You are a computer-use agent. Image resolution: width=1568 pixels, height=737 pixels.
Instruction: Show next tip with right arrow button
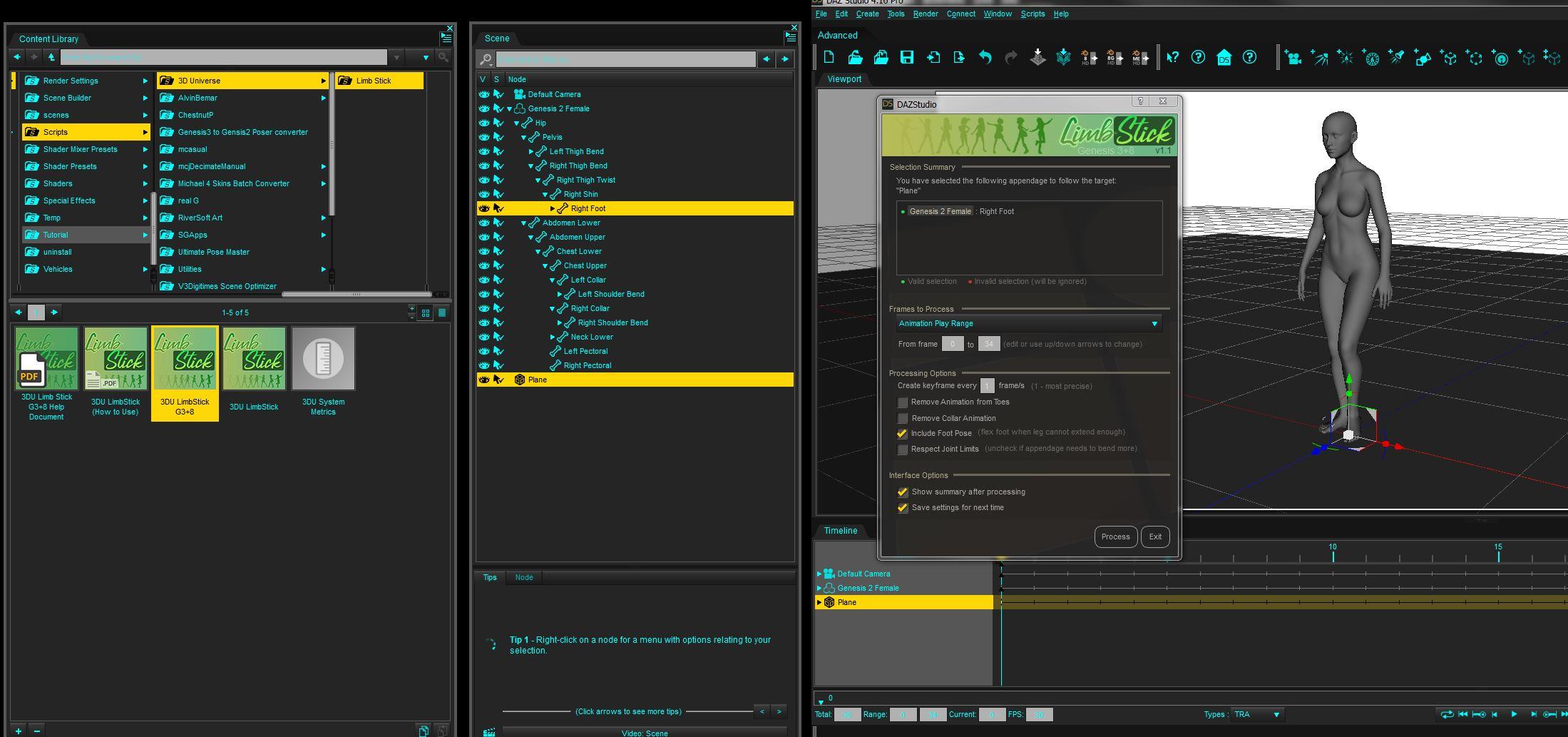779,711
